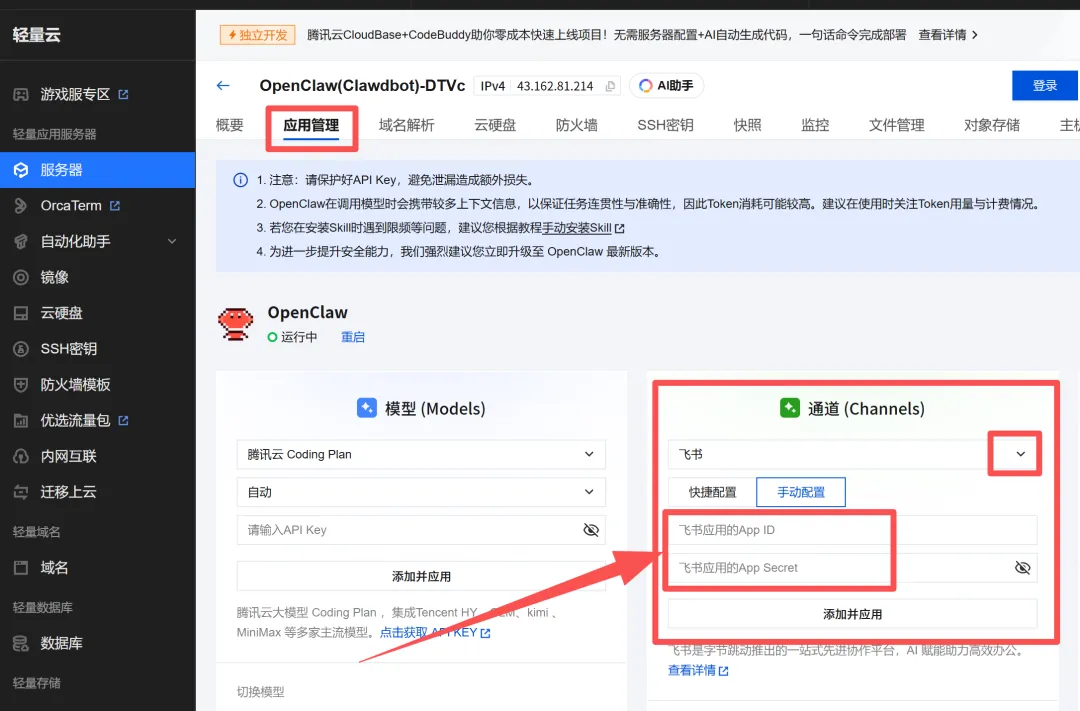Switch to 快捷配置 mode
The height and width of the screenshot is (711, 1080).
712,492
